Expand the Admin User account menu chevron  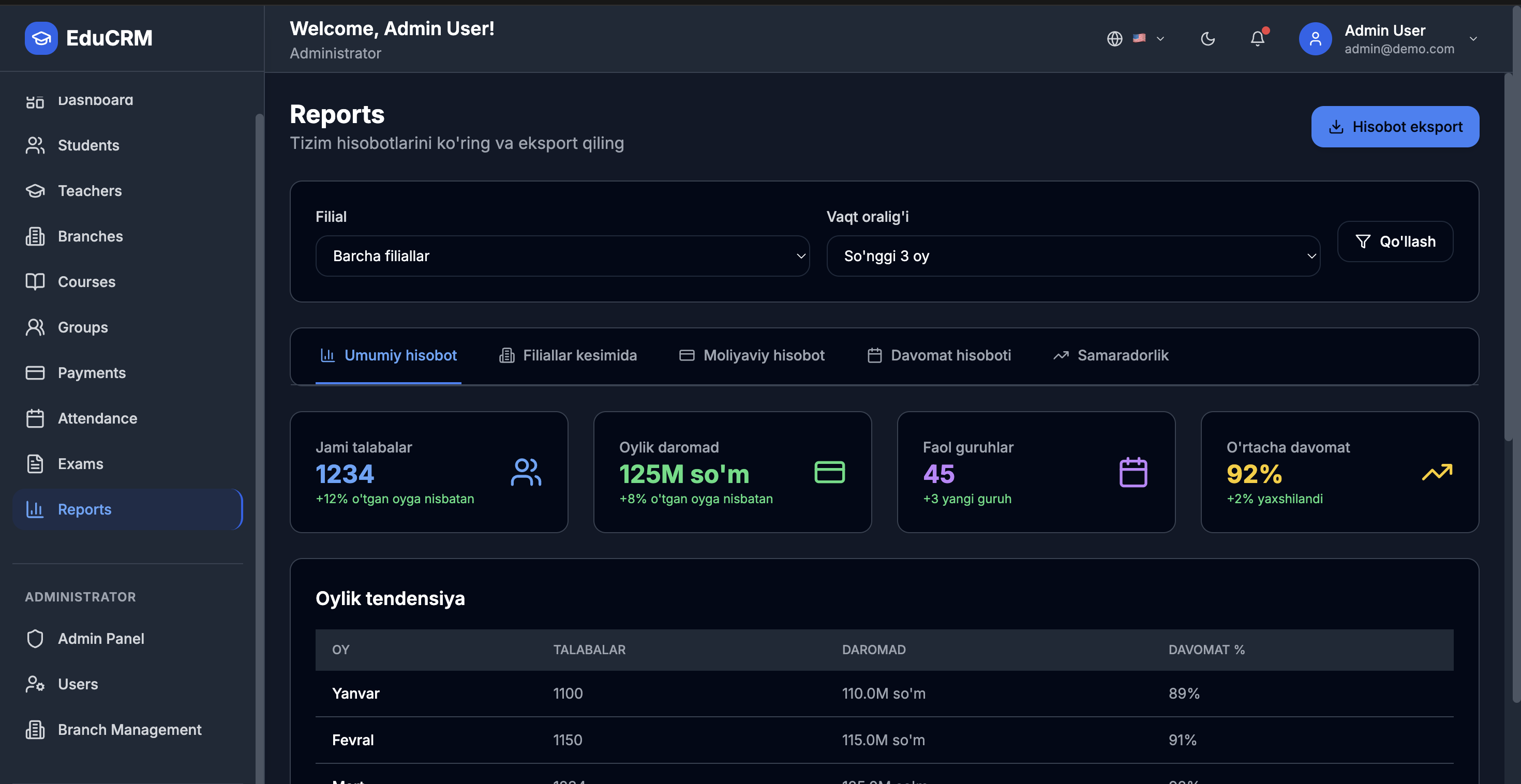click(x=1473, y=39)
